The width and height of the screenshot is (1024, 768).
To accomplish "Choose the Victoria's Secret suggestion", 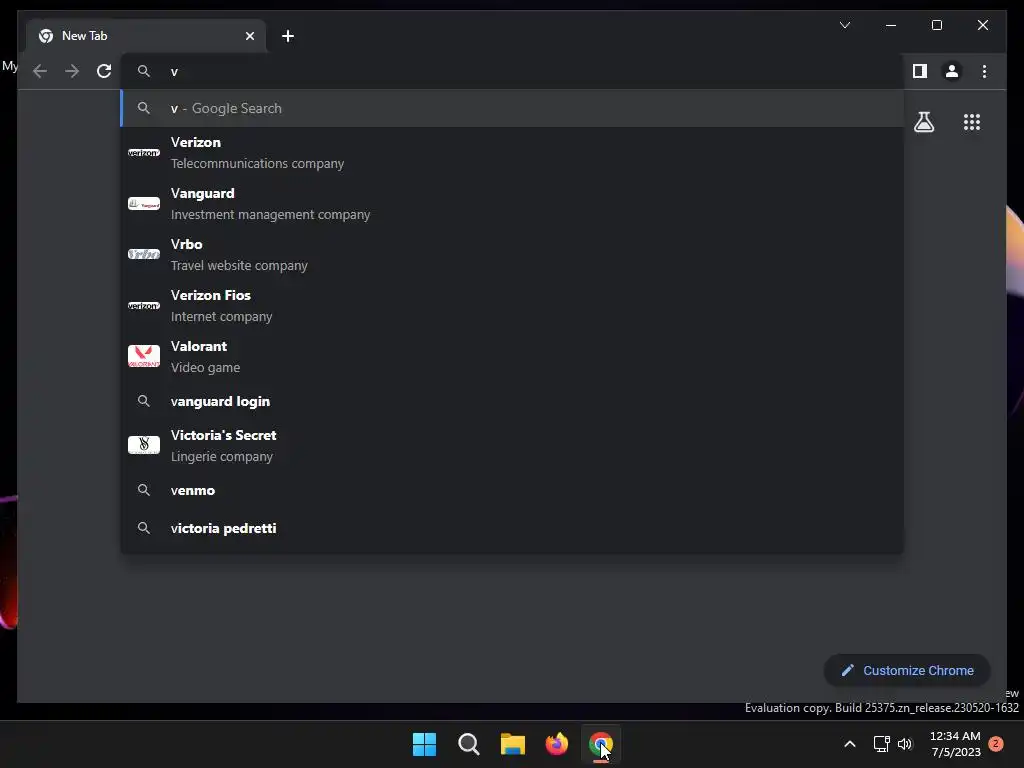I will click(513, 445).
